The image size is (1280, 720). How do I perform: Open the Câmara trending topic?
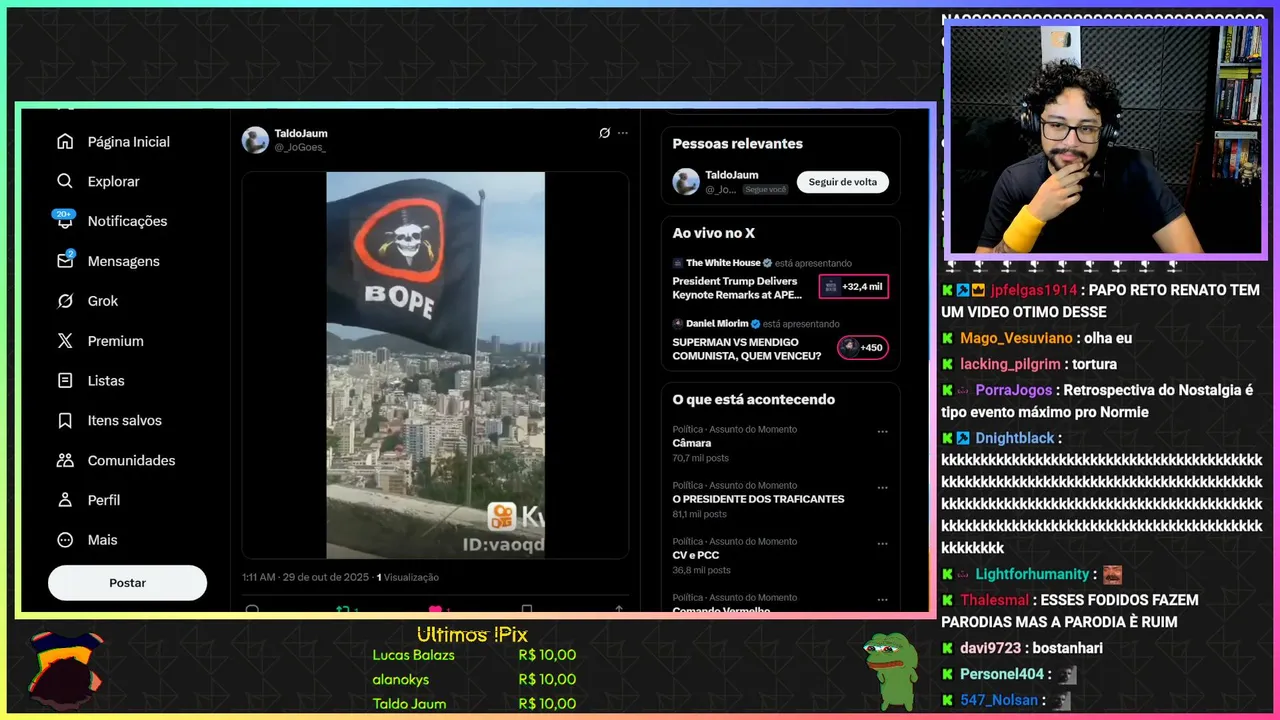click(x=692, y=443)
